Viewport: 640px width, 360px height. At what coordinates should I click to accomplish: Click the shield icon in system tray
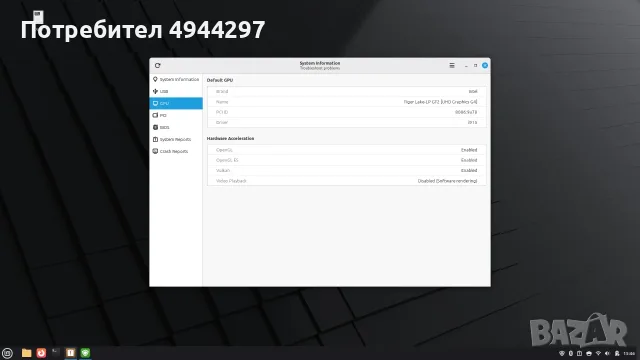[562, 353]
